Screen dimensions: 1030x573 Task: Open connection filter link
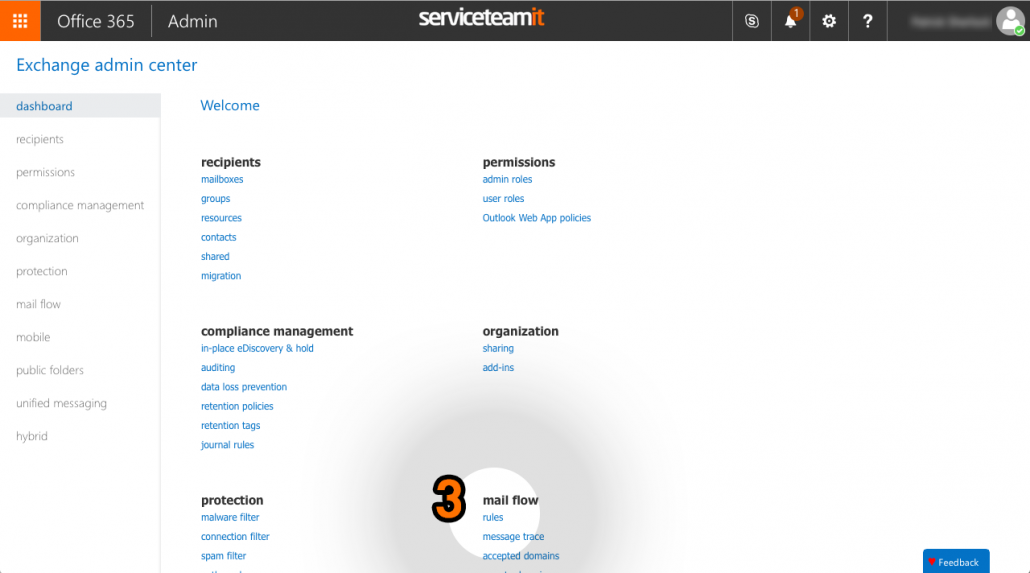235,537
